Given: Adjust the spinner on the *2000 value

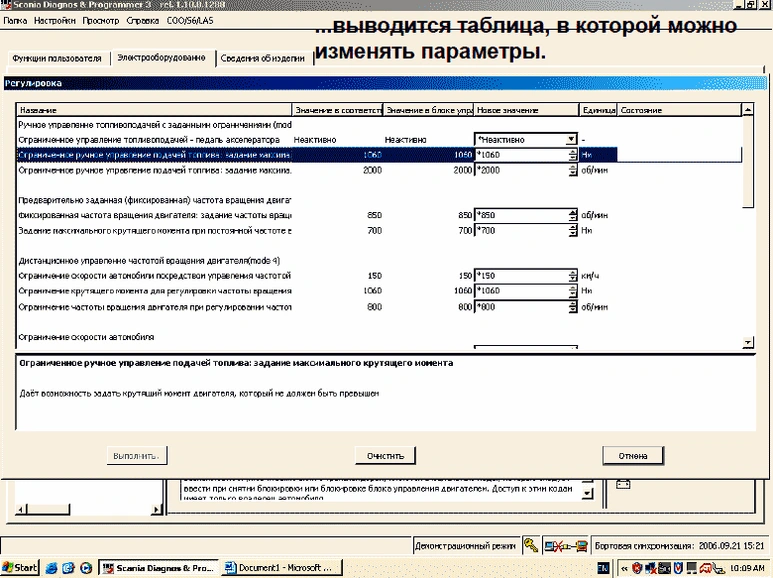Looking at the screenshot, I should point(573,170).
